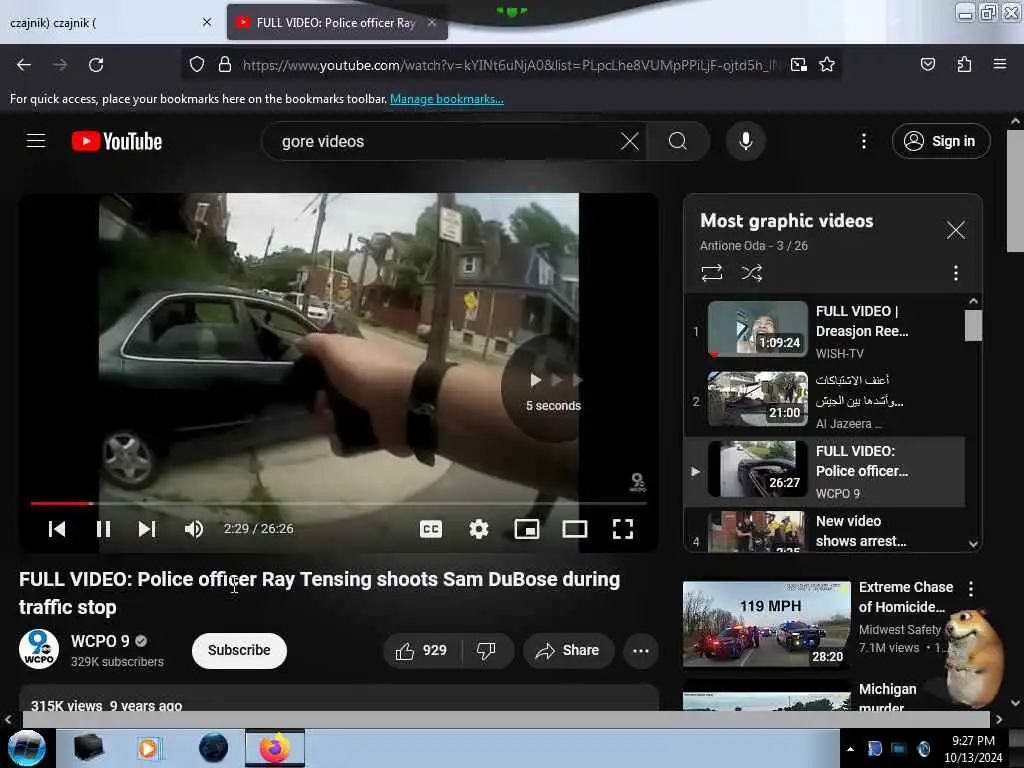Open Extreme Chase video options menu
The height and width of the screenshot is (768, 1024).
(971, 589)
